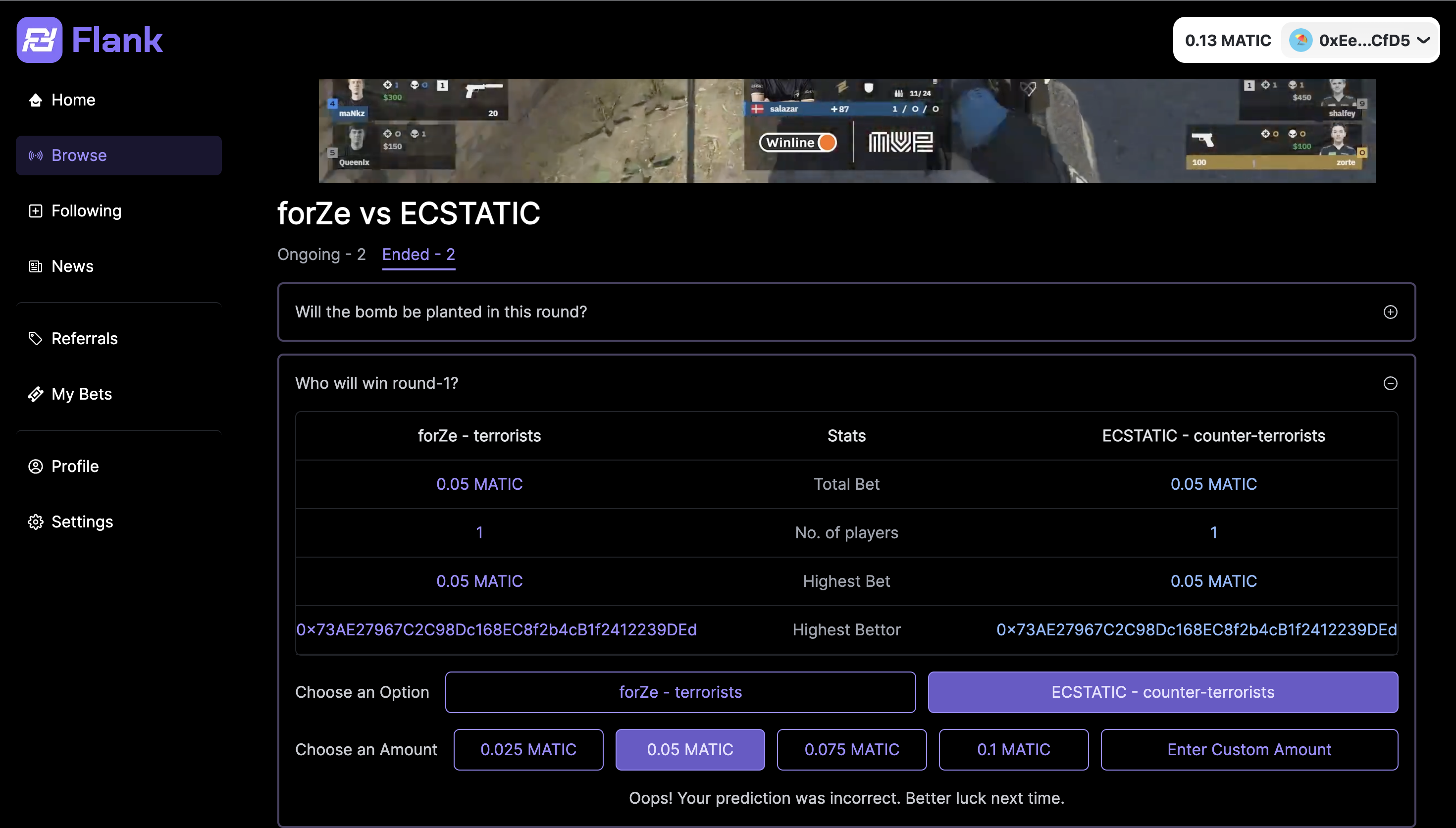Choose the 0.1 MATIC amount
This screenshot has height=828, width=1456.
(x=1013, y=750)
